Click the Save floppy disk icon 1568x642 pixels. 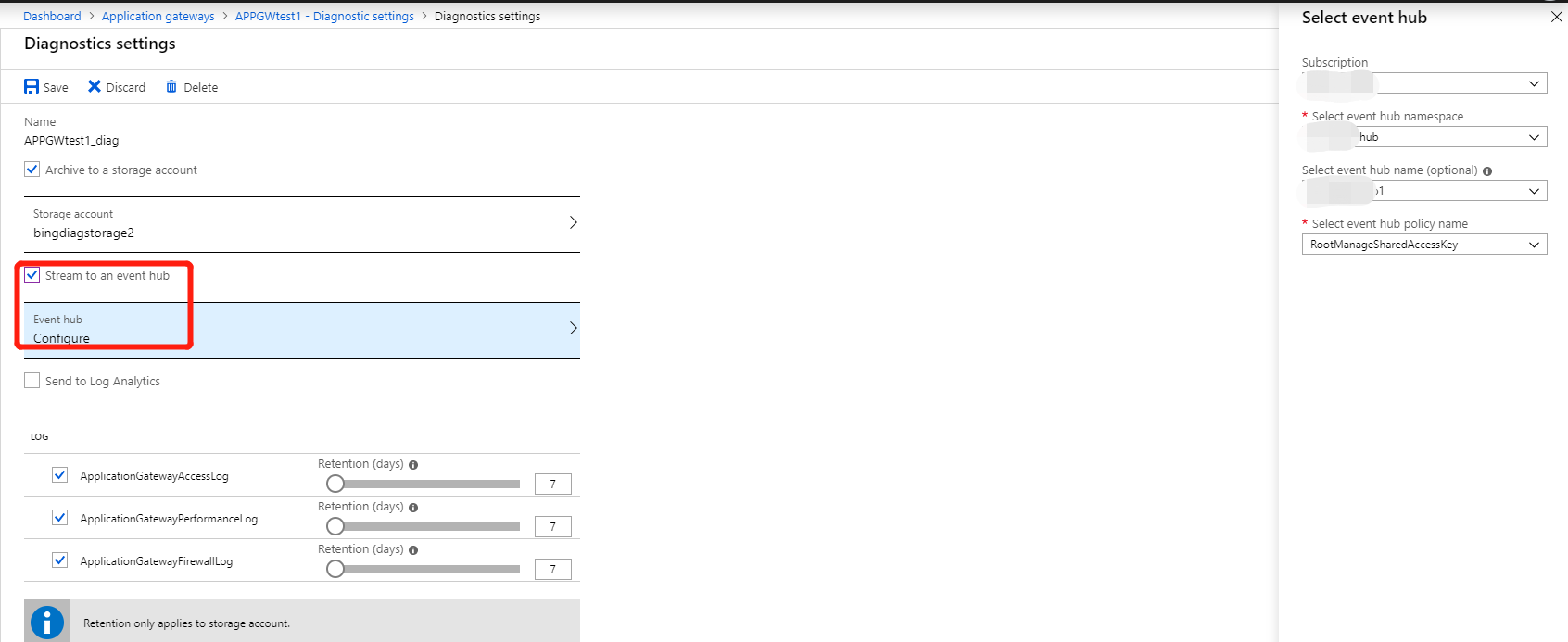pyautogui.click(x=32, y=87)
